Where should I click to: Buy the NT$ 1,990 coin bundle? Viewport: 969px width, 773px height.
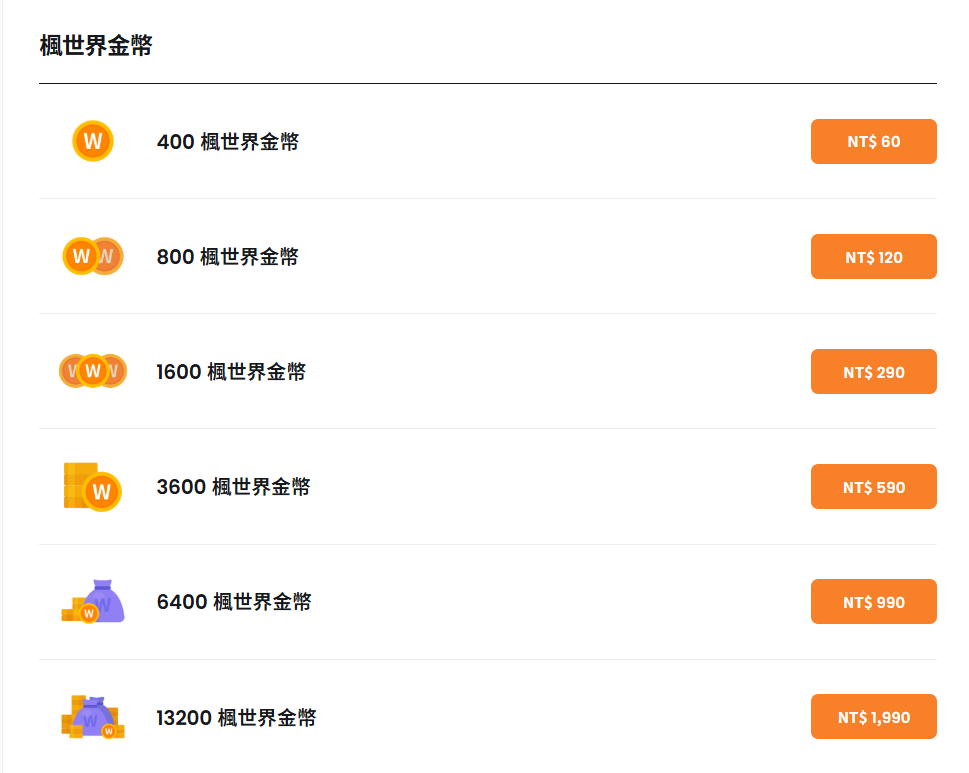pos(873,717)
